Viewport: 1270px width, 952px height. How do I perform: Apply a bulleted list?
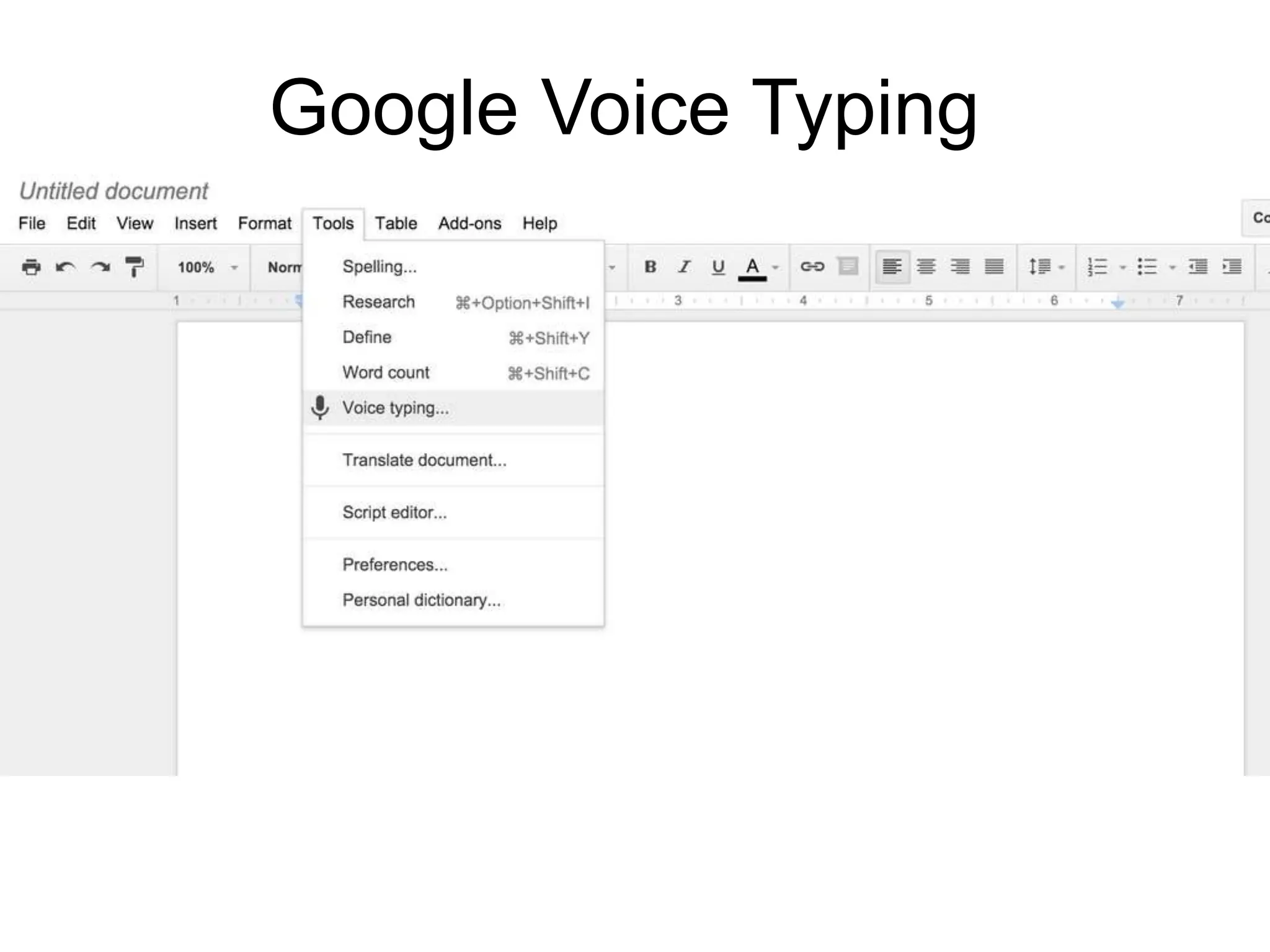tap(1147, 267)
